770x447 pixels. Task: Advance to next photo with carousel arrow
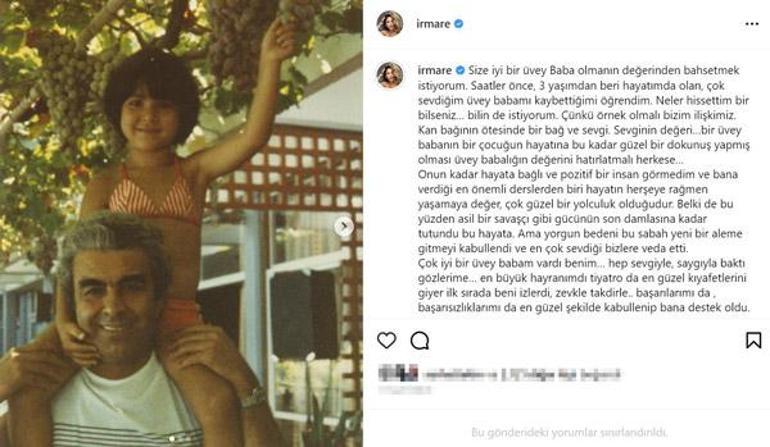pos(344,226)
